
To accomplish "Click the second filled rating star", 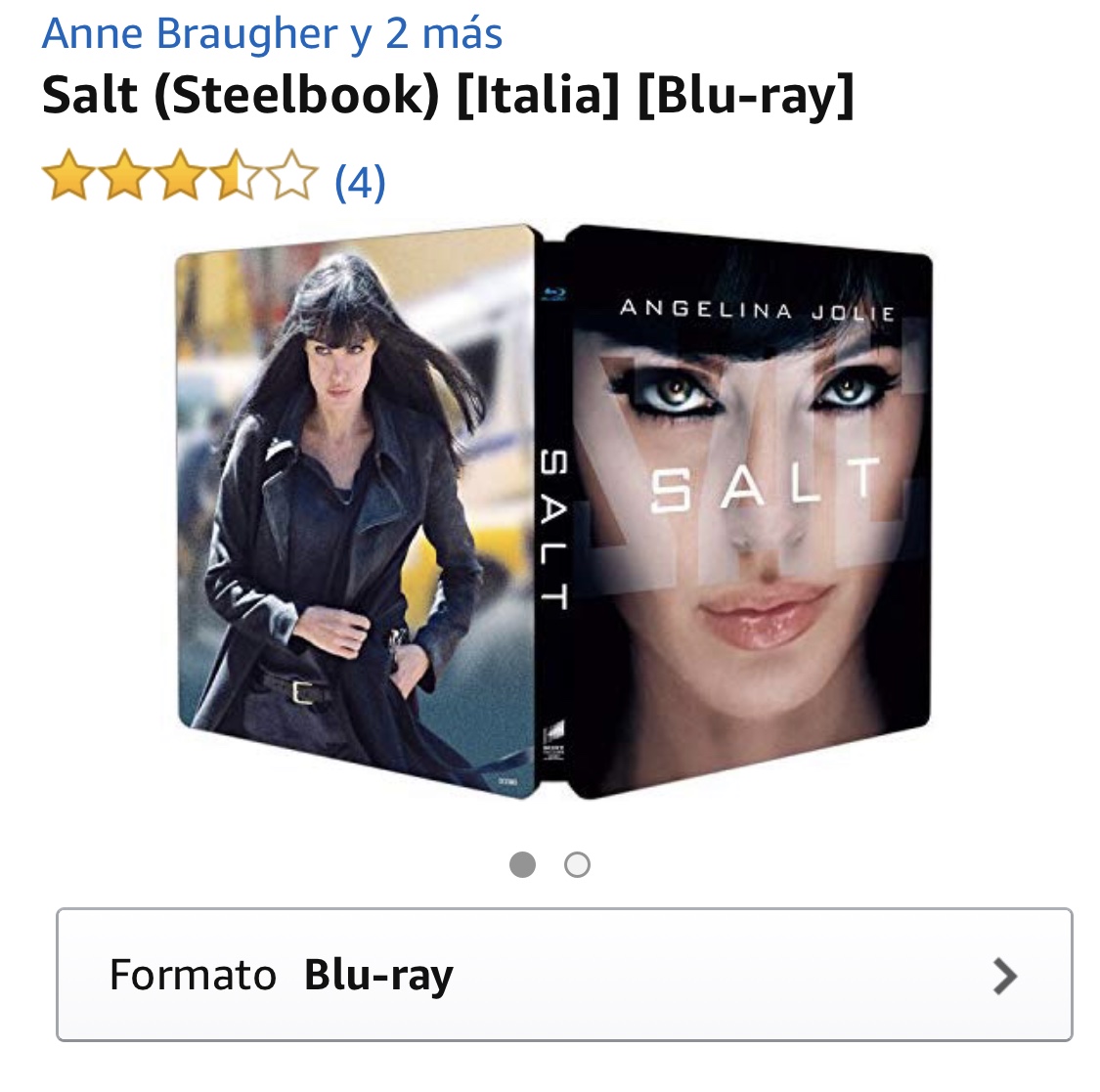I will click(x=124, y=175).
